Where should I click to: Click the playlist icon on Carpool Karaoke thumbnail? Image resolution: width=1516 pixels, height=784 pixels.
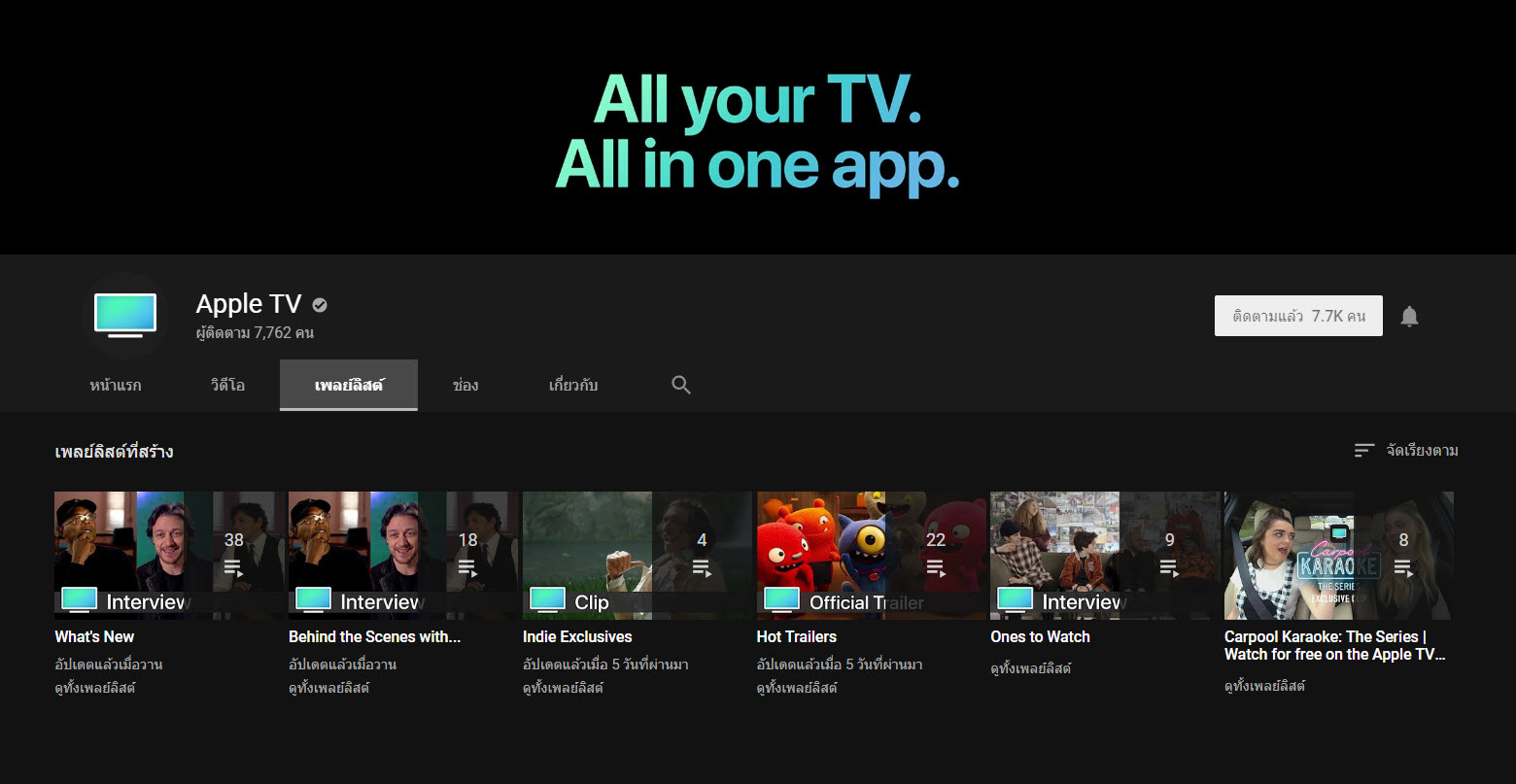(x=1402, y=566)
